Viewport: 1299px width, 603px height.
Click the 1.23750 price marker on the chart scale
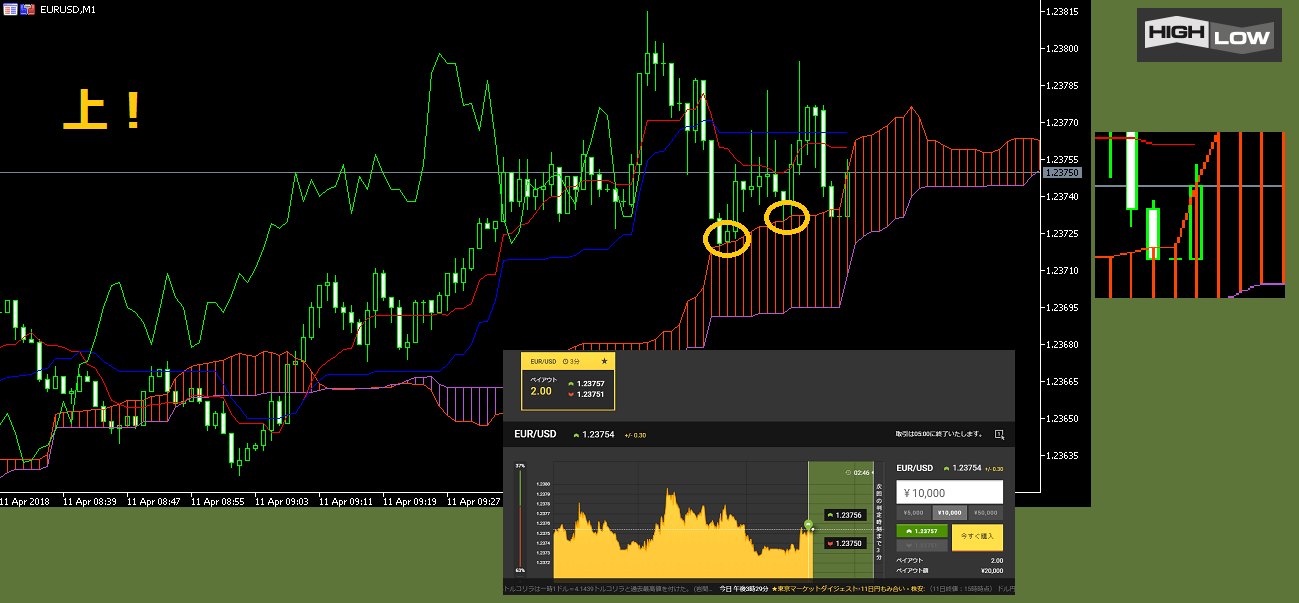[x=1061, y=173]
